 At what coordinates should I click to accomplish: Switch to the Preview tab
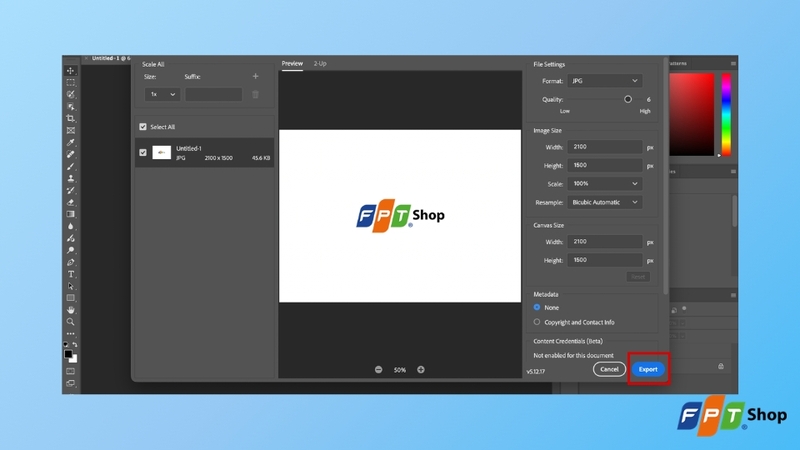pyautogui.click(x=292, y=64)
